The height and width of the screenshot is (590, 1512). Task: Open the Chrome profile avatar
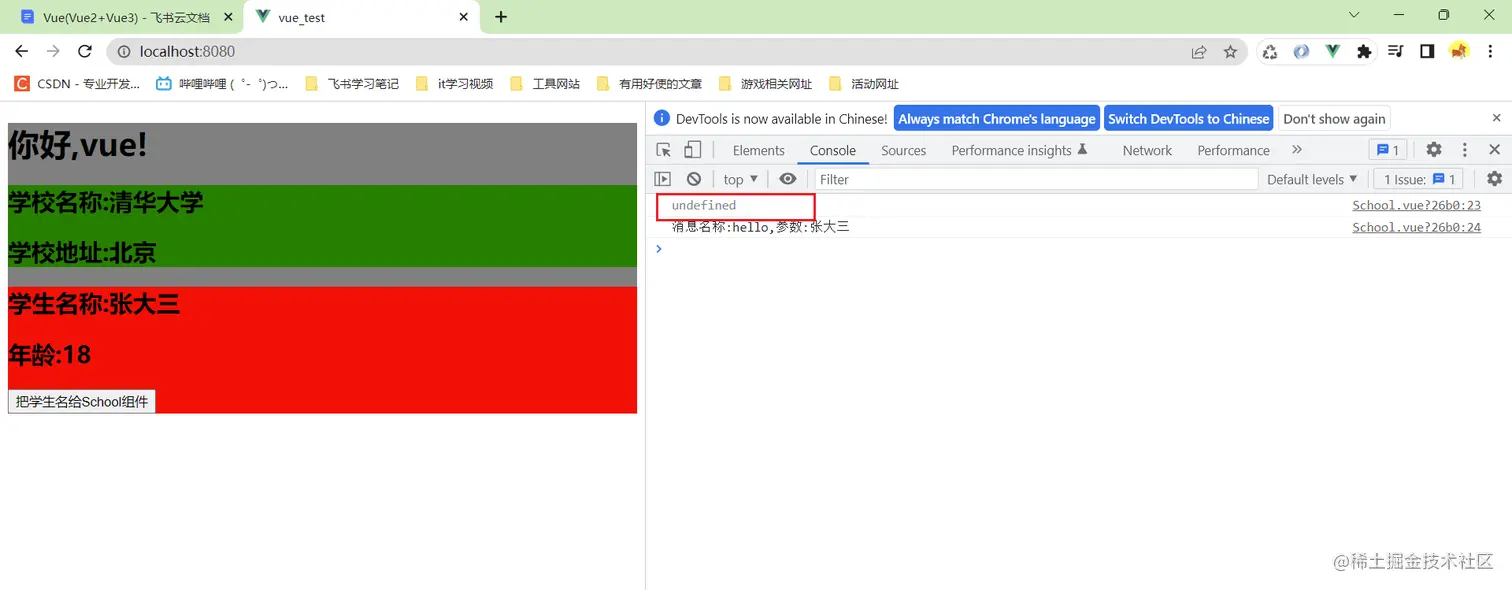click(x=1458, y=52)
